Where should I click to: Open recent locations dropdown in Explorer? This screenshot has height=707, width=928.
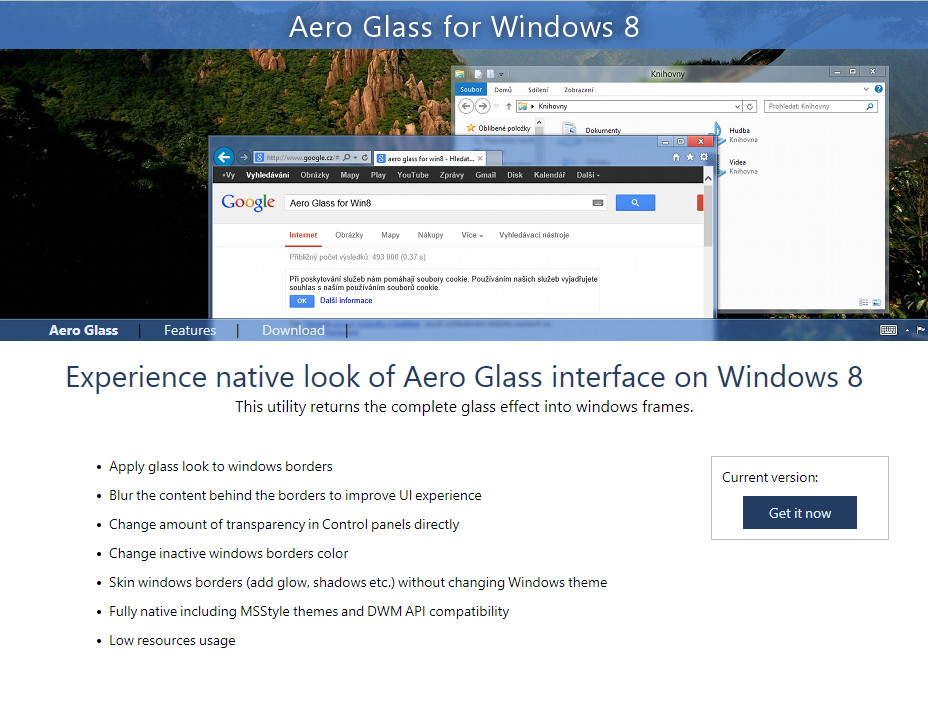(x=497, y=106)
